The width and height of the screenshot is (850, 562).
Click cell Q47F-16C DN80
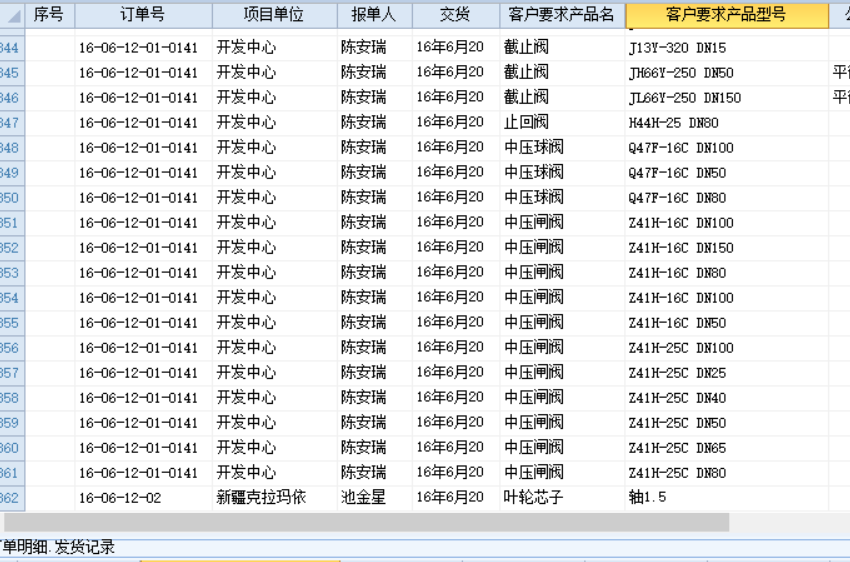pos(726,197)
